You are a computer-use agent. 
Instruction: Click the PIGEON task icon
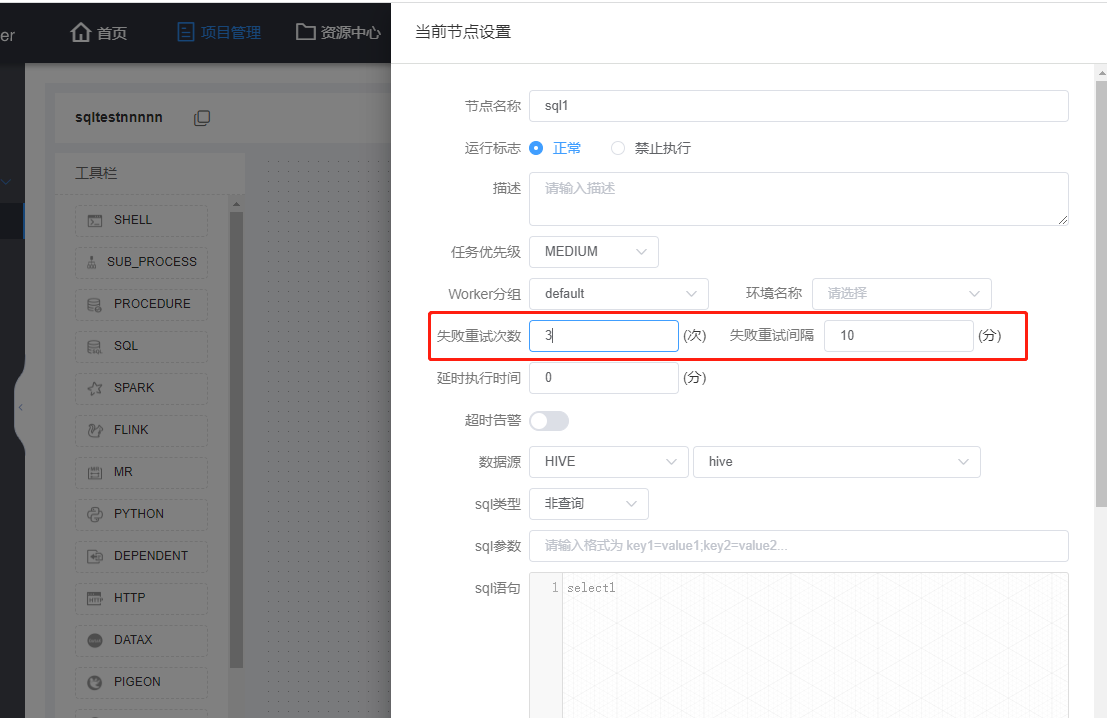(95, 683)
